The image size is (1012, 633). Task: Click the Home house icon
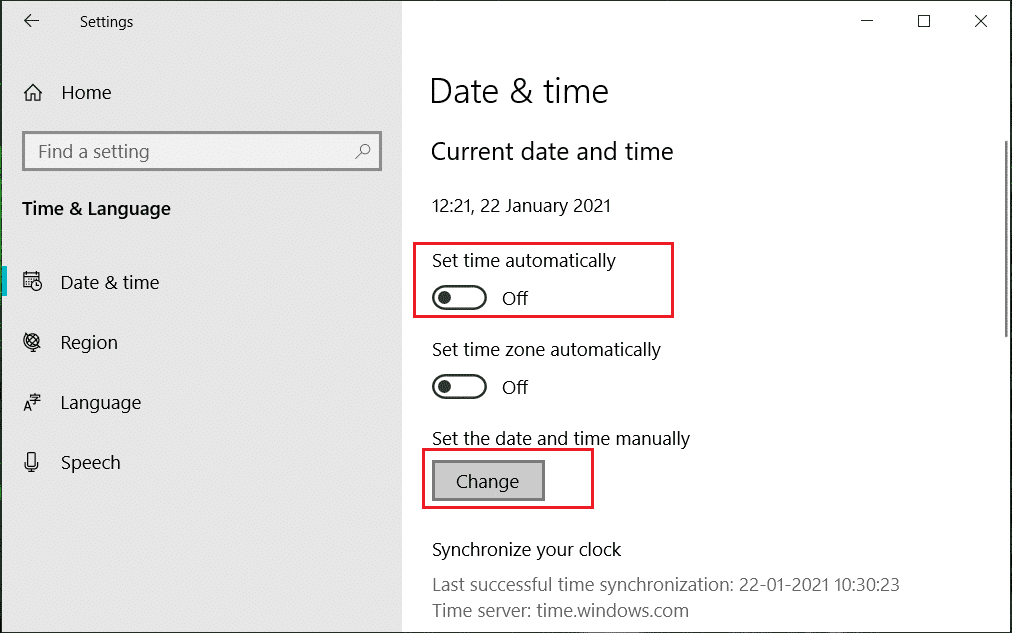click(33, 93)
